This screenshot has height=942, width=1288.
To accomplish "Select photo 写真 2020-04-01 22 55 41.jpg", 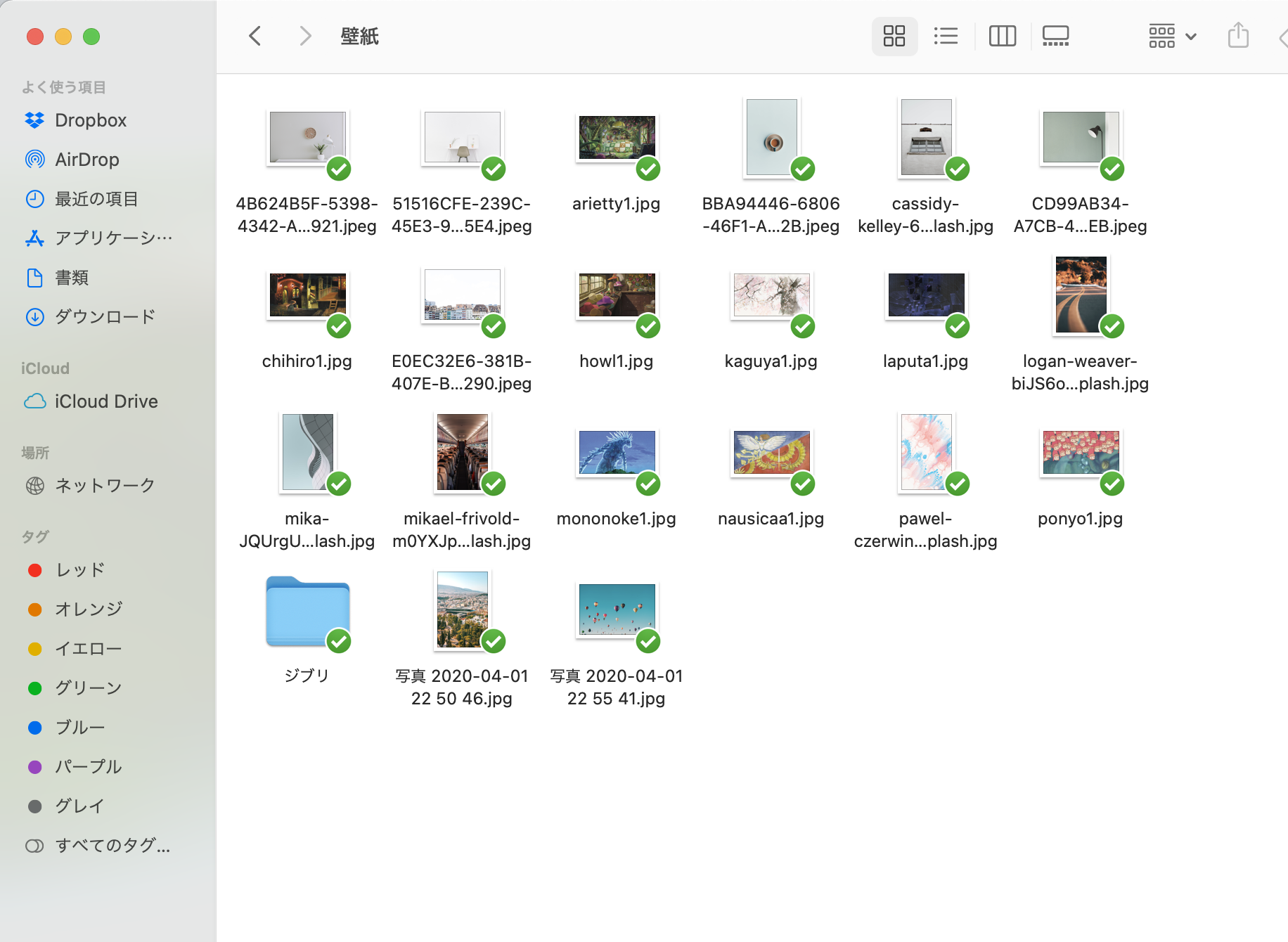I will coord(617,609).
